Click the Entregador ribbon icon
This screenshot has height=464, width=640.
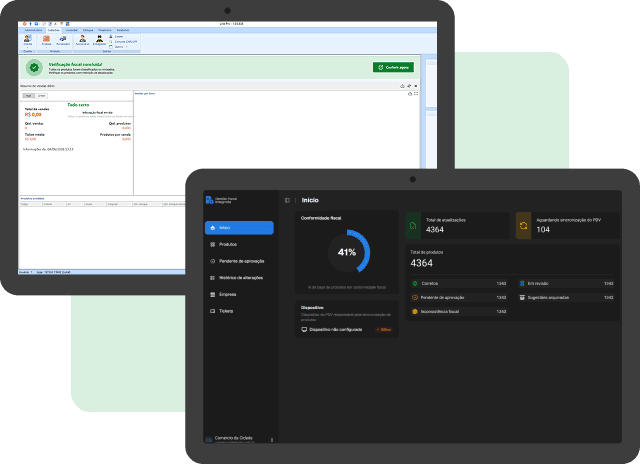(99, 40)
